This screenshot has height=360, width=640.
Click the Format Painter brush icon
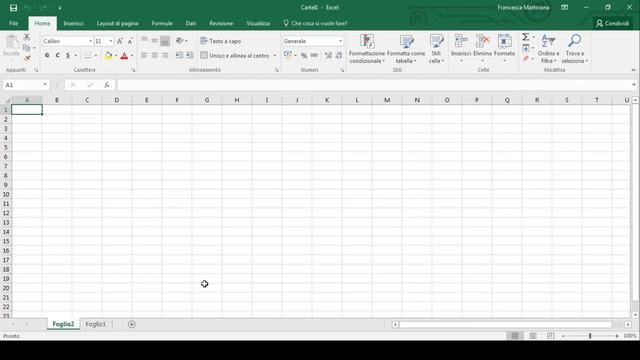[27, 58]
